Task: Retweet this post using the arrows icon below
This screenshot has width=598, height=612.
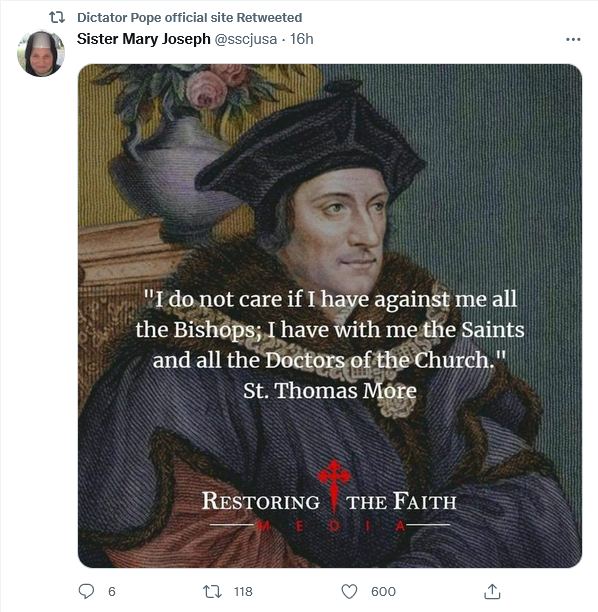Action: click(212, 592)
